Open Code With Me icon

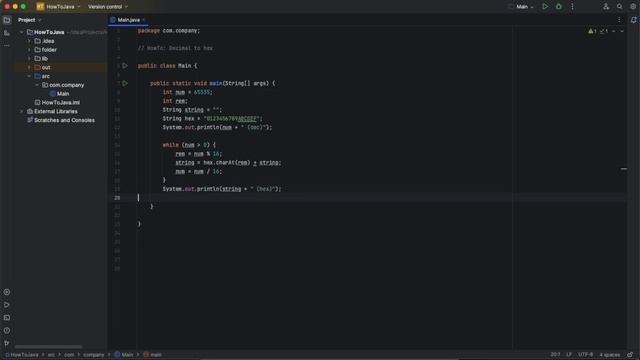606,7
